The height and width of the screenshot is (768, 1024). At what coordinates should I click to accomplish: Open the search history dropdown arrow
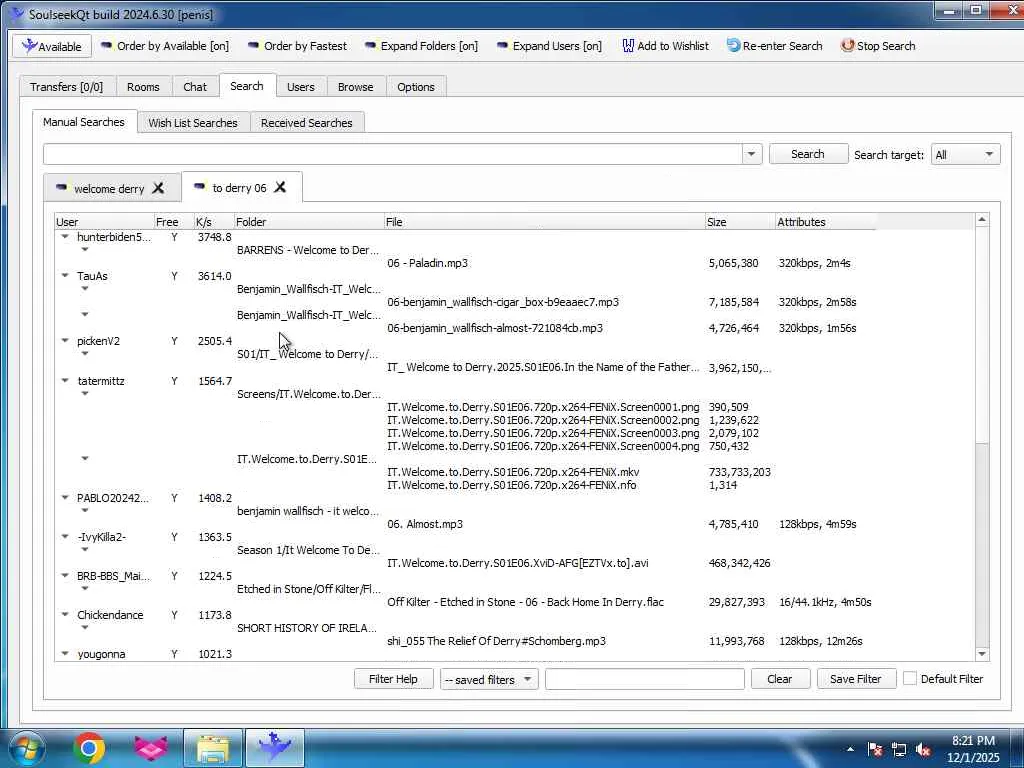pos(751,154)
